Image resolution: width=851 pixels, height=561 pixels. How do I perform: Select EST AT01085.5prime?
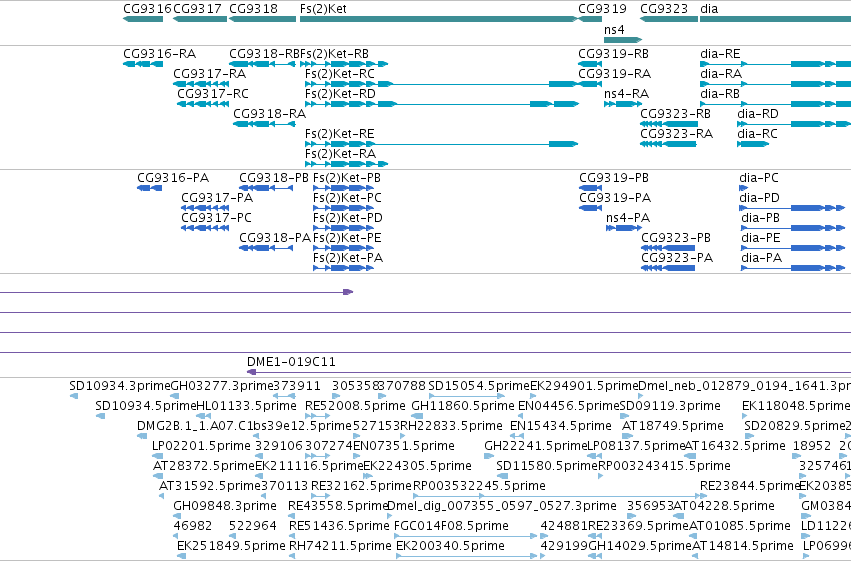695,536
